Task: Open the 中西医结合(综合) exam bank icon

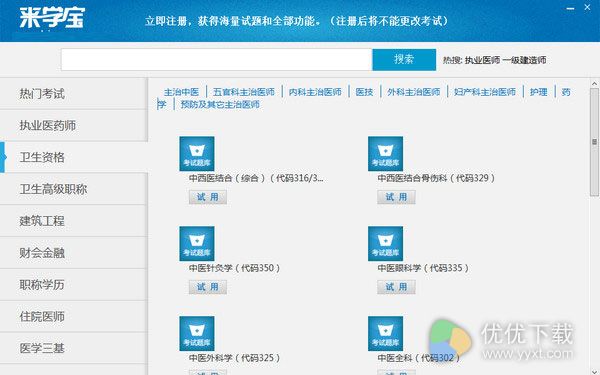Action: tap(197, 153)
